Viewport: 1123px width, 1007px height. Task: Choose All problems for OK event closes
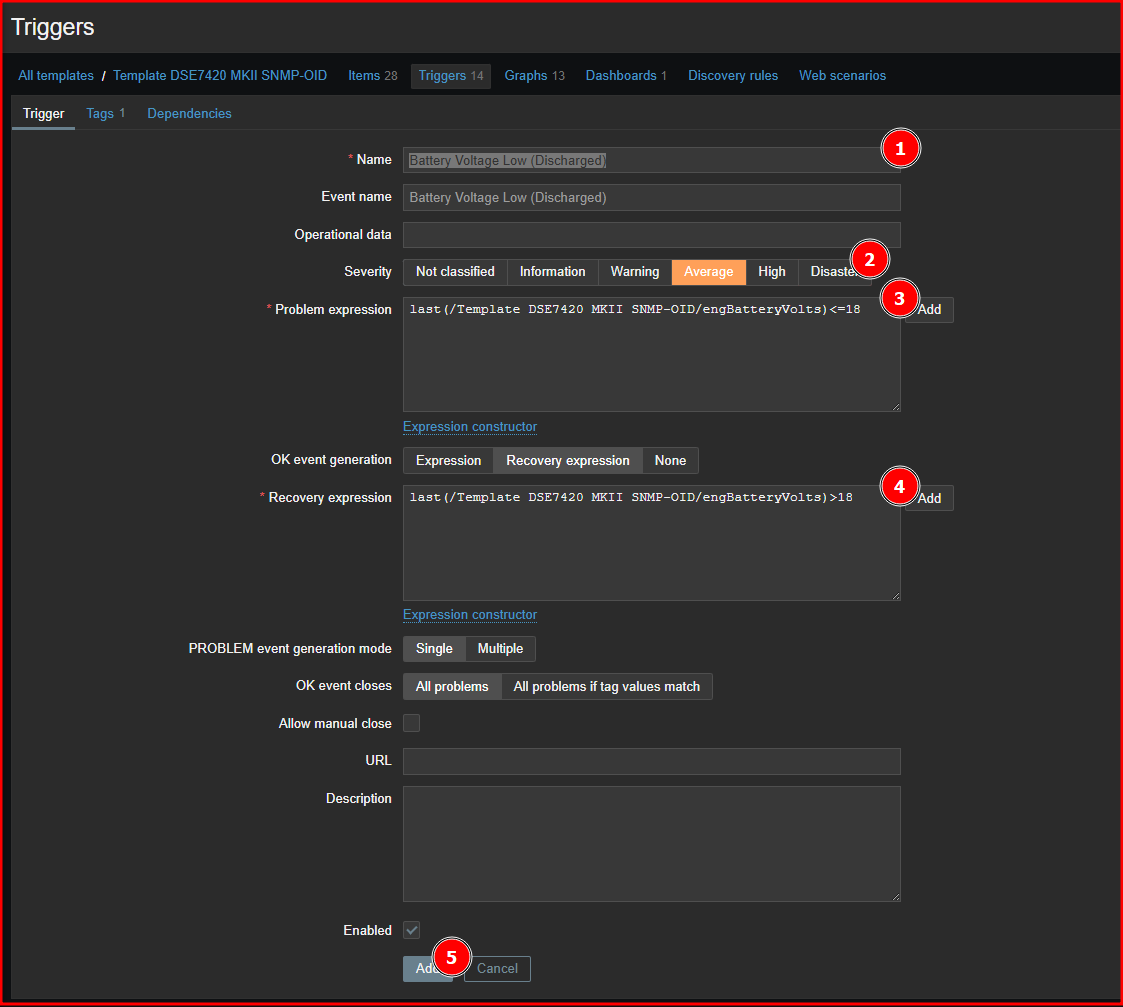[452, 686]
